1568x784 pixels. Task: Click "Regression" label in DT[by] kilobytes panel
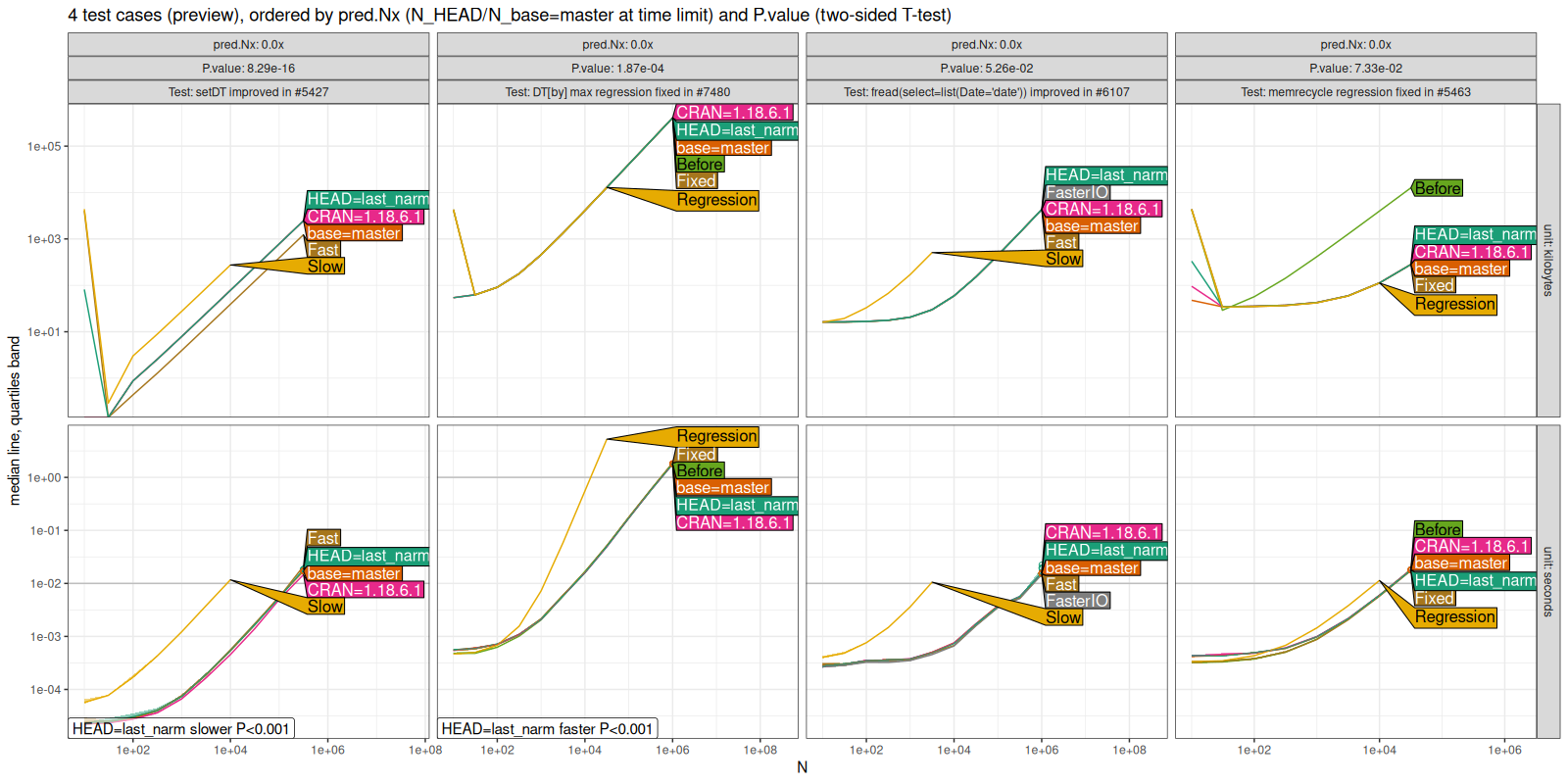[x=717, y=200]
